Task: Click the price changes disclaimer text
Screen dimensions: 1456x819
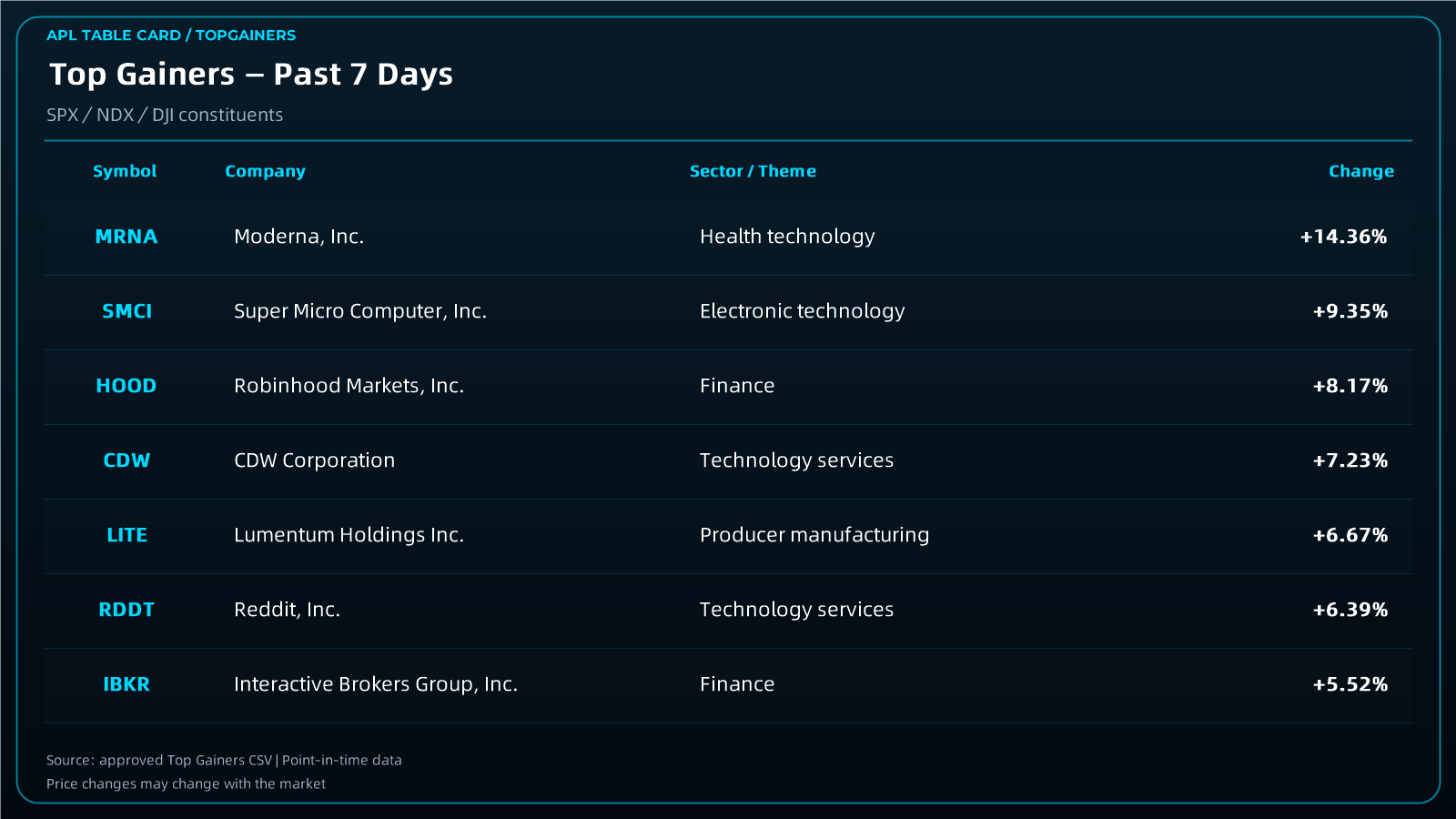Action: click(x=186, y=784)
